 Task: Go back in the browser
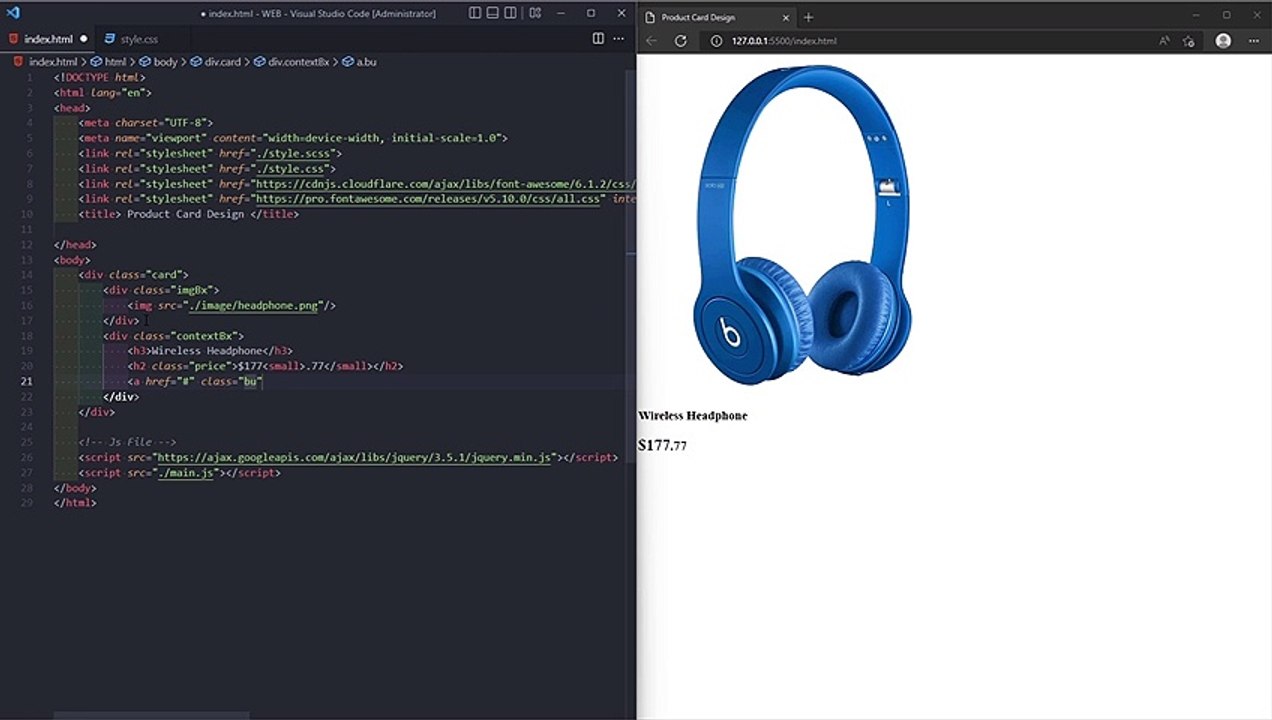(x=651, y=41)
